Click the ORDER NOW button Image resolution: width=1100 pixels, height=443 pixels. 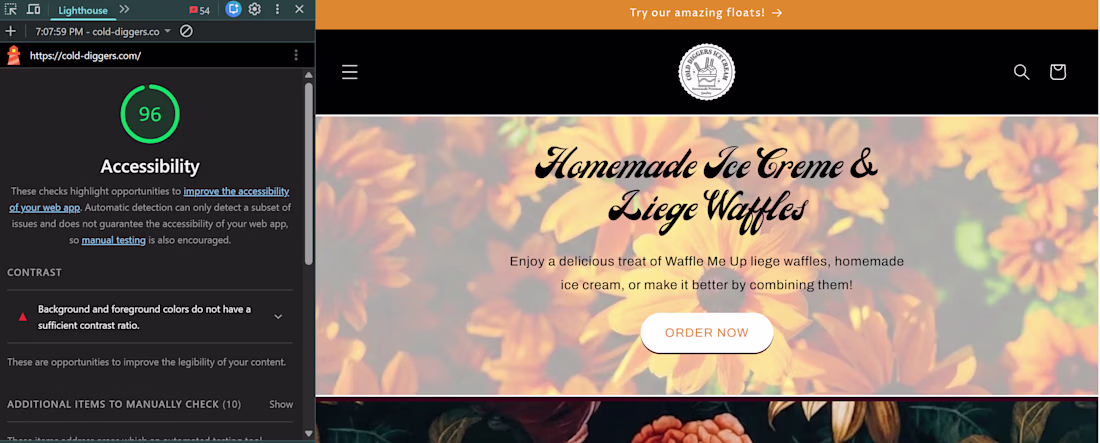pyautogui.click(x=706, y=333)
